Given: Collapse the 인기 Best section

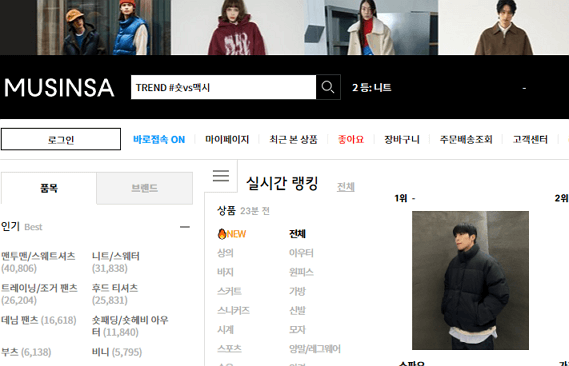Looking at the screenshot, I should coord(185,227).
